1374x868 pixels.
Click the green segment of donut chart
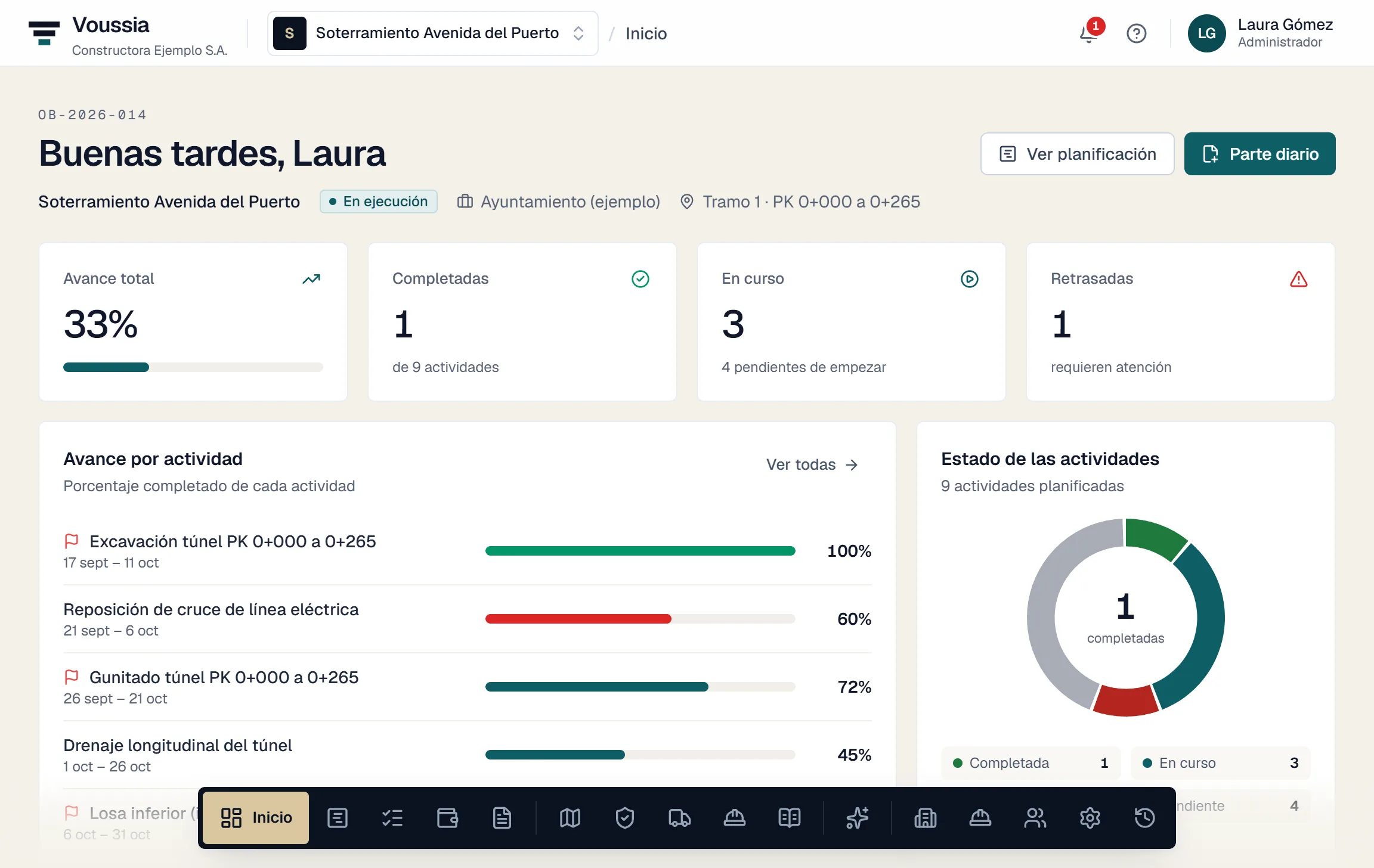(x=1154, y=537)
